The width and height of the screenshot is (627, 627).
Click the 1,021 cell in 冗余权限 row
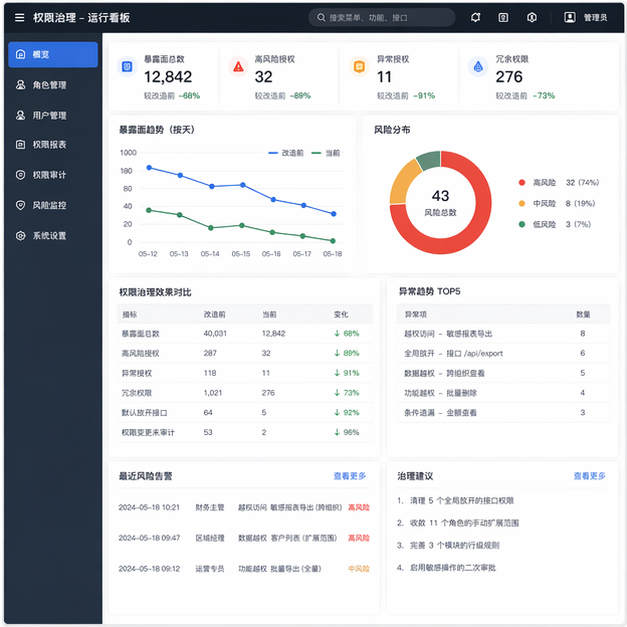click(213, 393)
